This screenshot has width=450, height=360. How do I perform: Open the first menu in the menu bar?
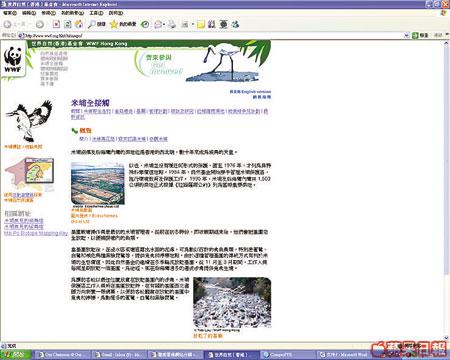tap(10, 13)
